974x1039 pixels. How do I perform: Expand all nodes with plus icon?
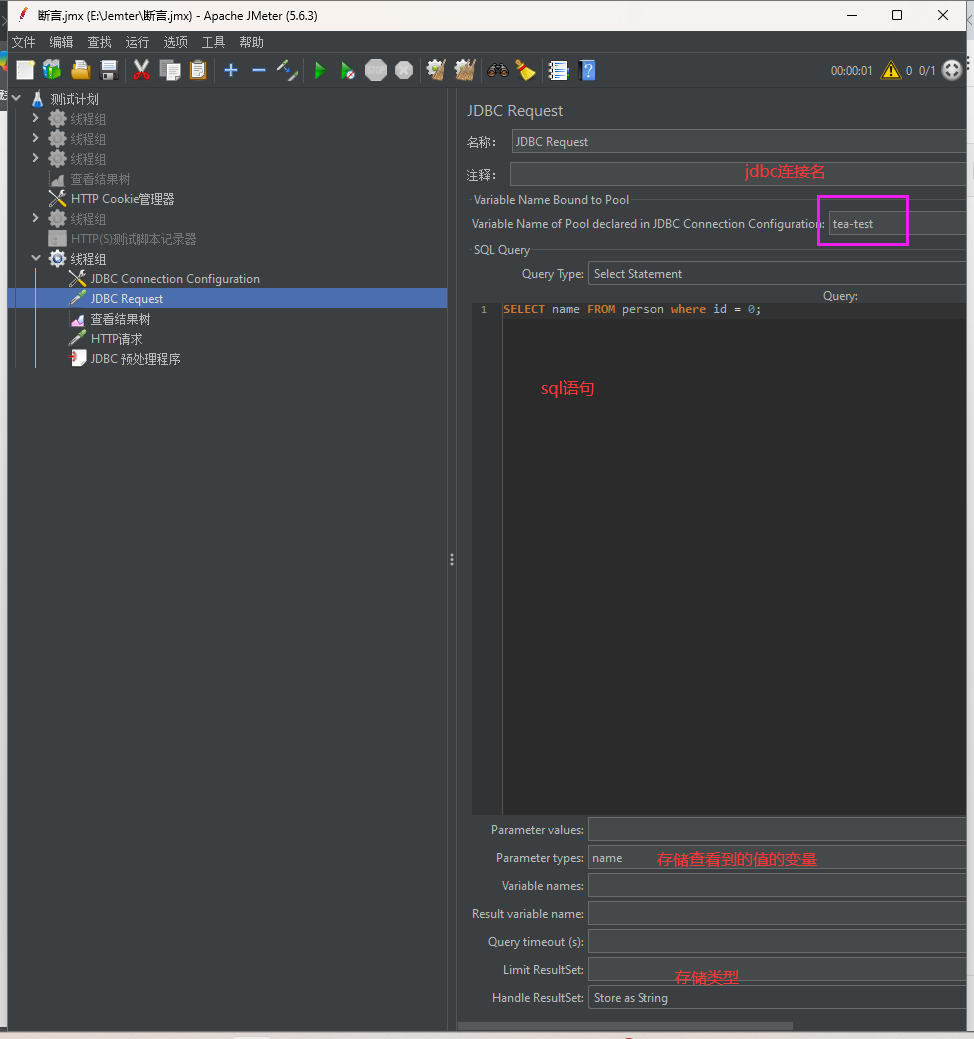pyautogui.click(x=231, y=70)
